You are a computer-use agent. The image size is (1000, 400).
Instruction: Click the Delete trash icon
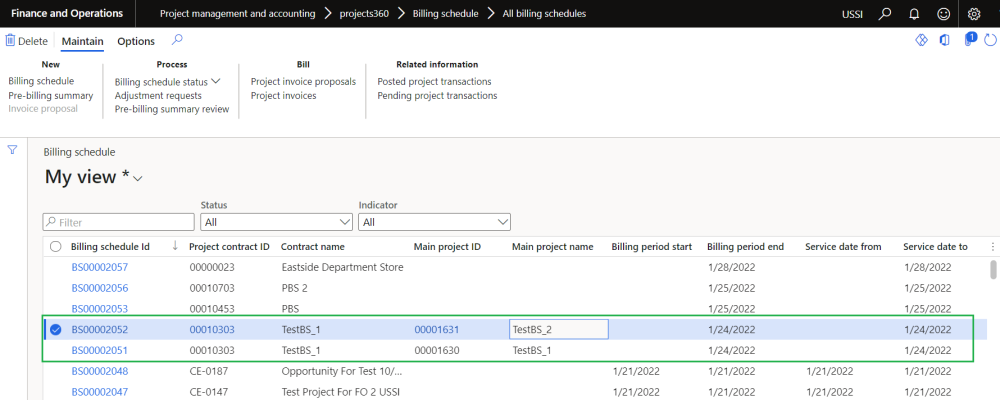(x=11, y=41)
